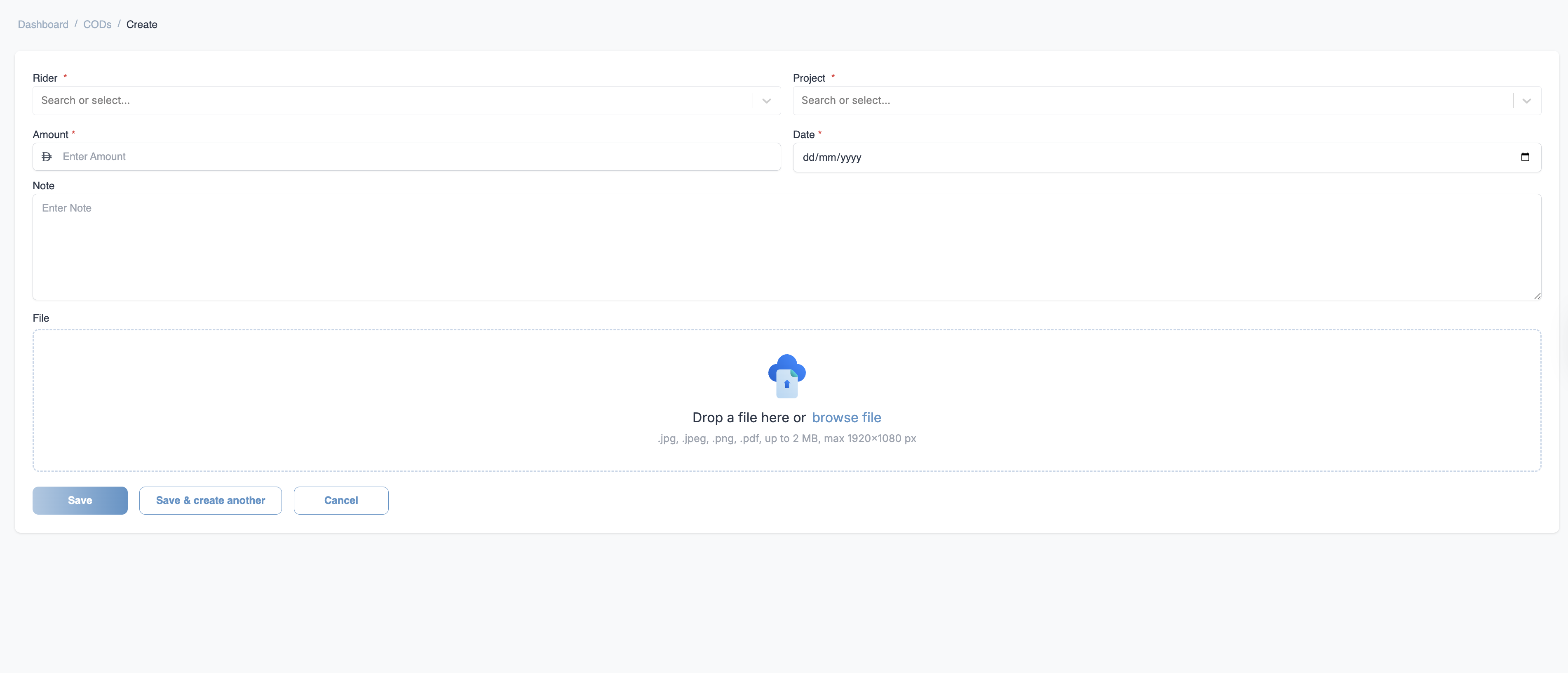Image resolution: width=1568 pixels, height=673 pixels.
Task: Click the cloud upload icon
Action: (x=786, y=376)
